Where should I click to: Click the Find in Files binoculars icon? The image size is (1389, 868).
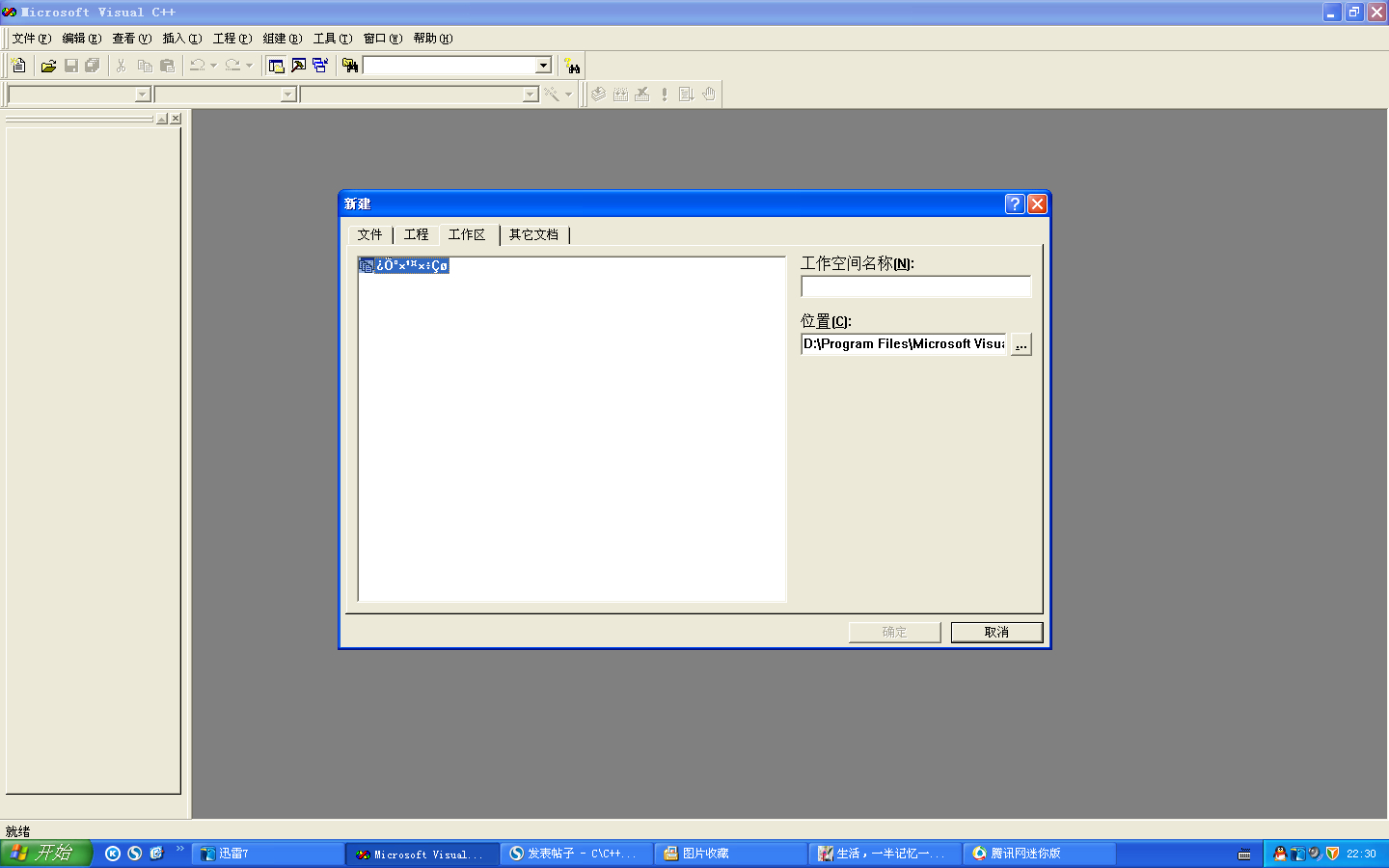(350, 66)
